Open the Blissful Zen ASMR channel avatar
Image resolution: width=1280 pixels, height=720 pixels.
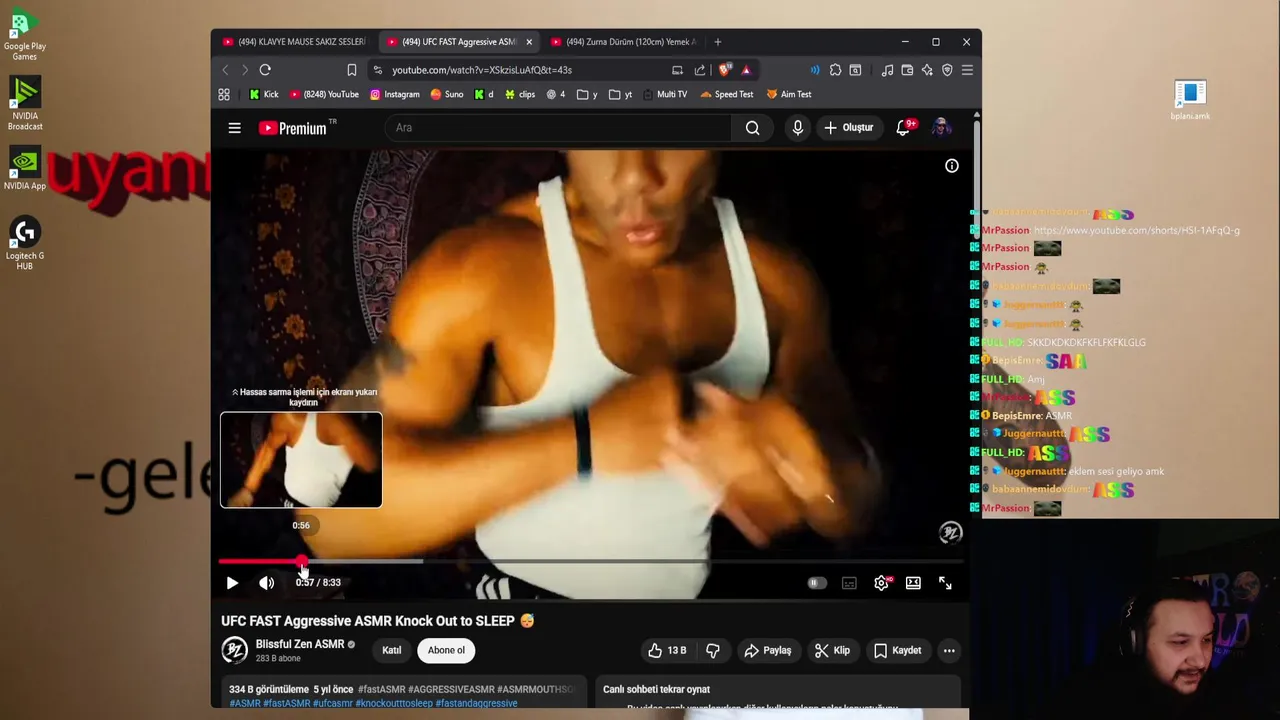coord(234,650)
